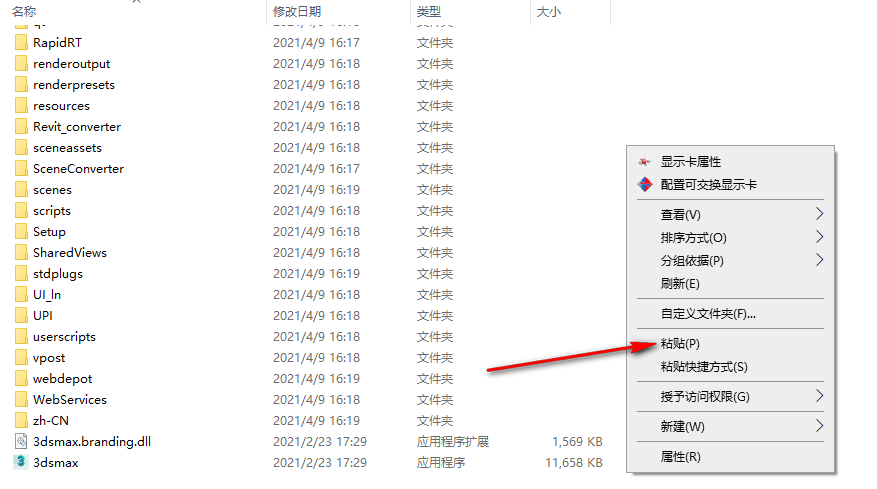The width and height of the screenshot is (877, 489).
Task: Select the vpost folder icon
Action: pos(21,358)
